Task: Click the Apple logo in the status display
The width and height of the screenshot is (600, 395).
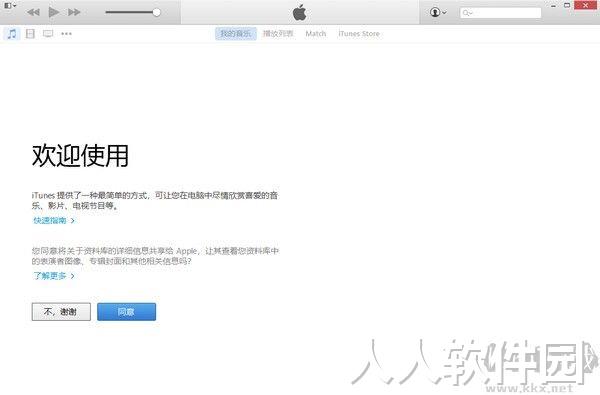Action: 300,12
